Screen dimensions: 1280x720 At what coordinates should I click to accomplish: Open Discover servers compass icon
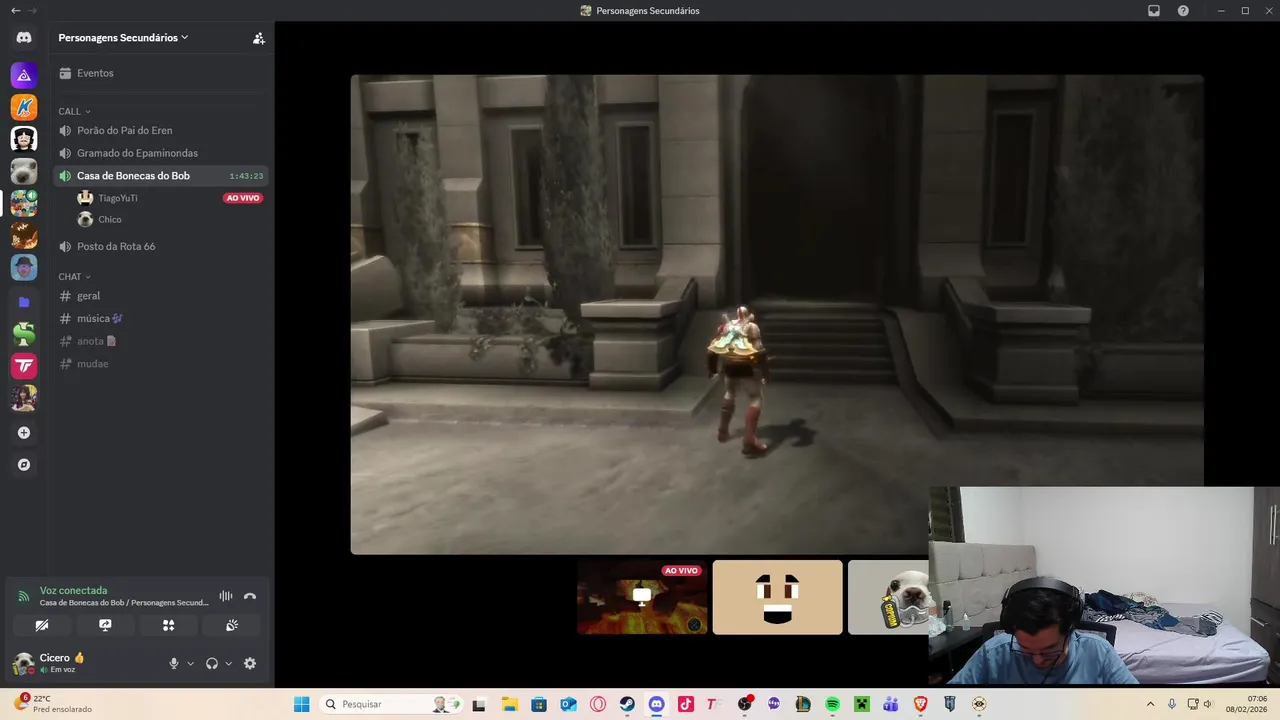(x=24, y=465)
